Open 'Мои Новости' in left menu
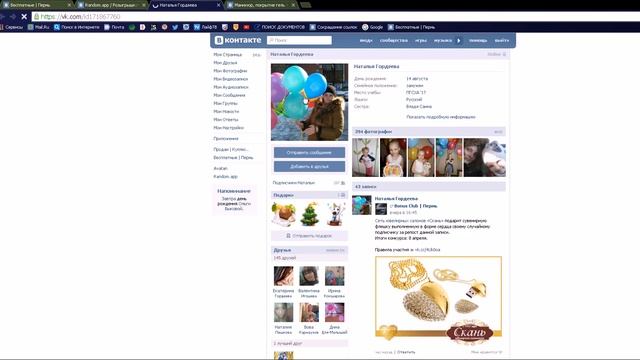640x360 pixels. pos(226,112)
